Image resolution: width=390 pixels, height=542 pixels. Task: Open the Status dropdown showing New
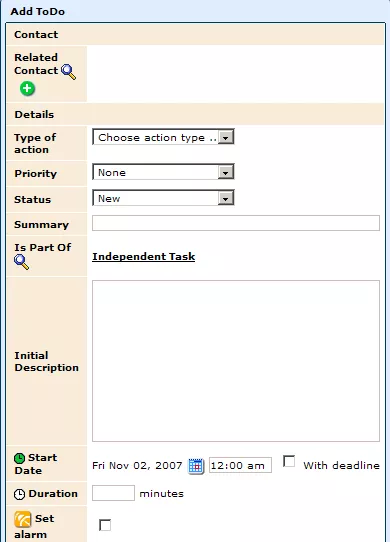click(x=163, y=198)
